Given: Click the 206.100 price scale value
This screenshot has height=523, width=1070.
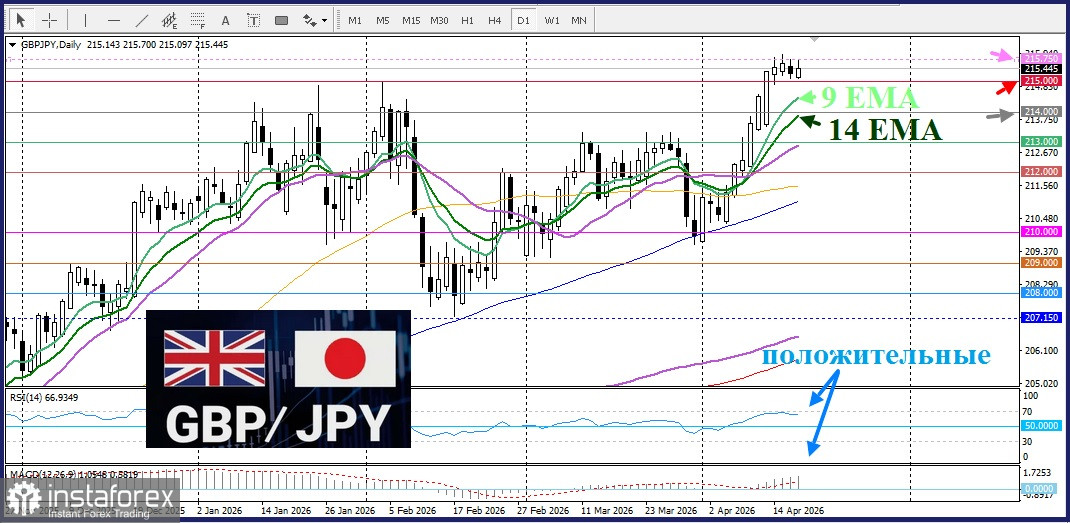Looking at the screenshot, I should (x=1041, y=350).
